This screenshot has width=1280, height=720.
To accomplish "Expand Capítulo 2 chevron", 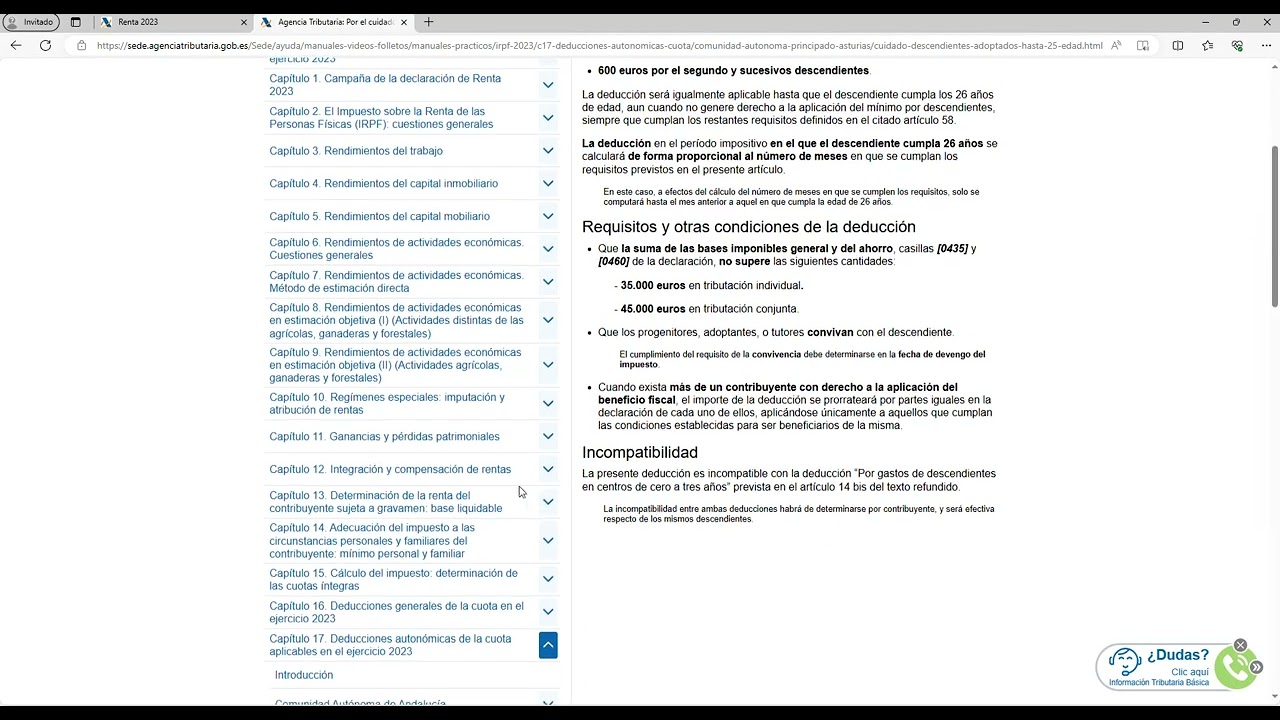I will (x=548, y=118).
